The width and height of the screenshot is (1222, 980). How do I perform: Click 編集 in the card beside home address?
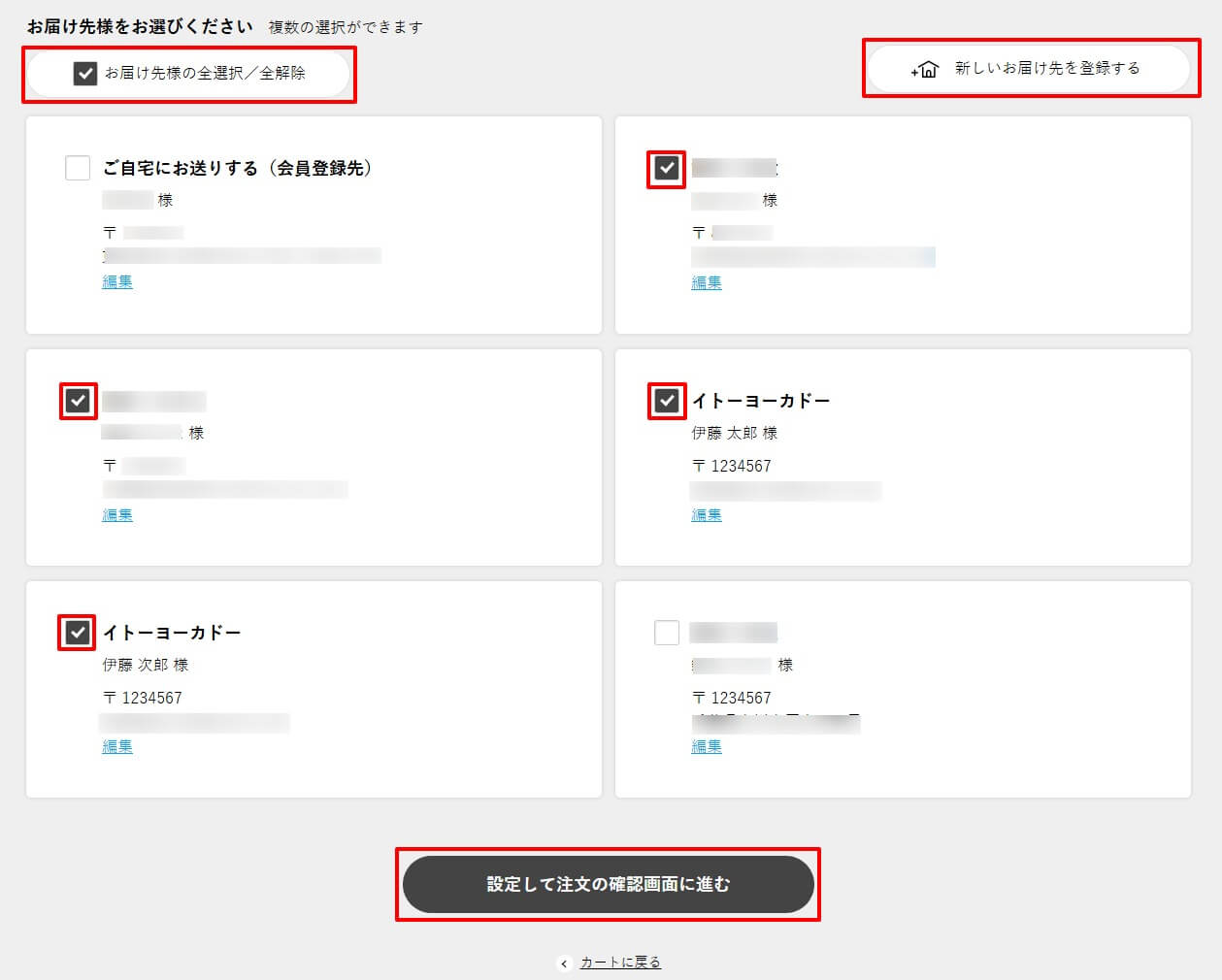707,282
